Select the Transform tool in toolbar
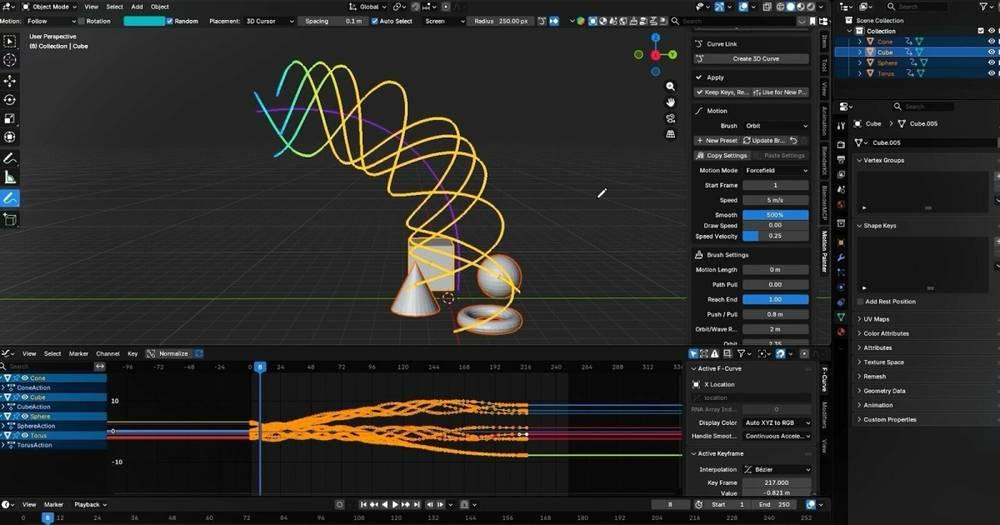Screen dimensions: 1000x525 (10, 137)
